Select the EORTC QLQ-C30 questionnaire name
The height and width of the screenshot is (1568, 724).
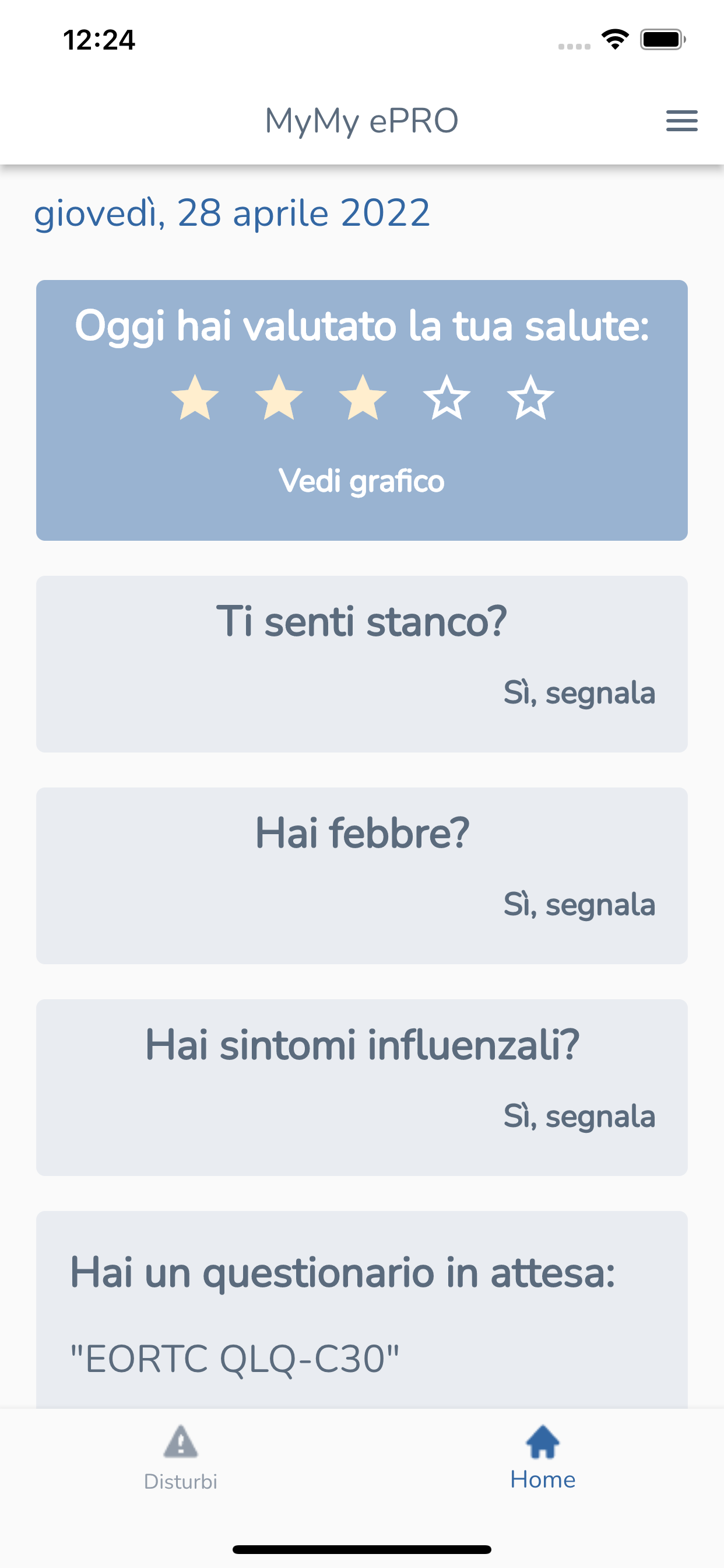pyautogui.click(x=235, y=1359)
